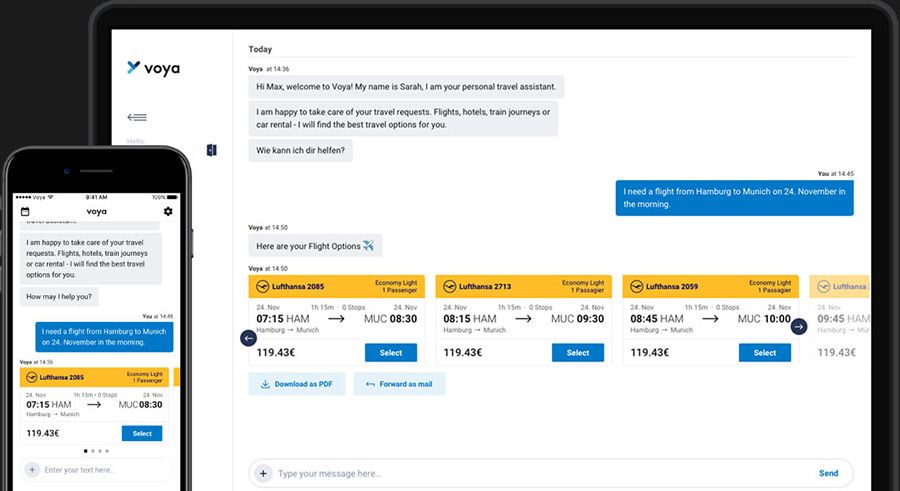Click the '1h 15m · 0 Stops' text on 2085 tablet card
Image resolution: width=900 pixels, height=491 pixels.
tap(338, 307)
